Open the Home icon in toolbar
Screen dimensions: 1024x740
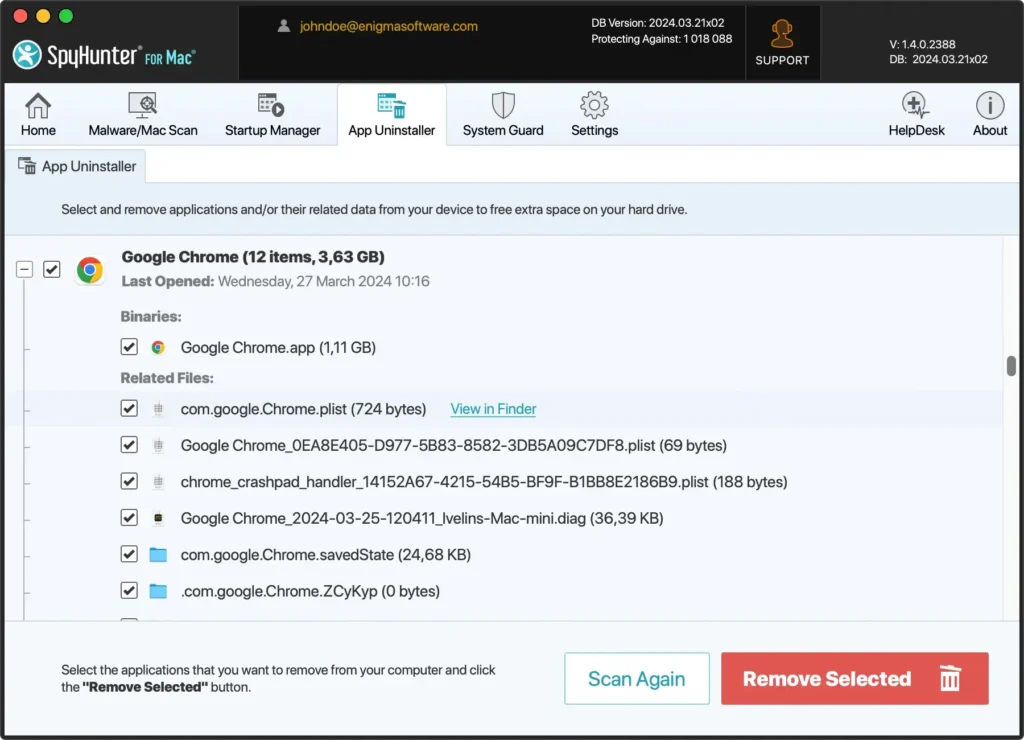pyautogui.click(x=38, y=105)
